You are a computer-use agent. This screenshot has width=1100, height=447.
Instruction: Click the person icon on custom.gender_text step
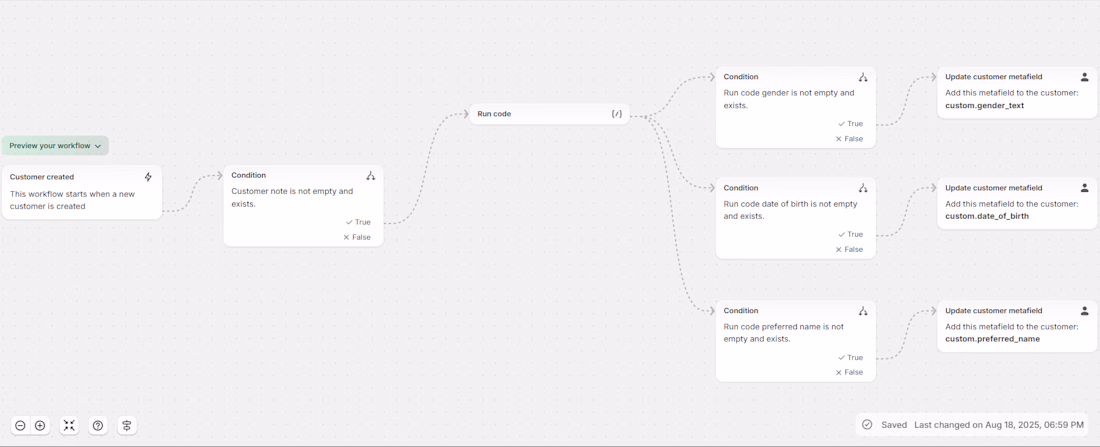pyautogui.click(x=1084, y=77)
